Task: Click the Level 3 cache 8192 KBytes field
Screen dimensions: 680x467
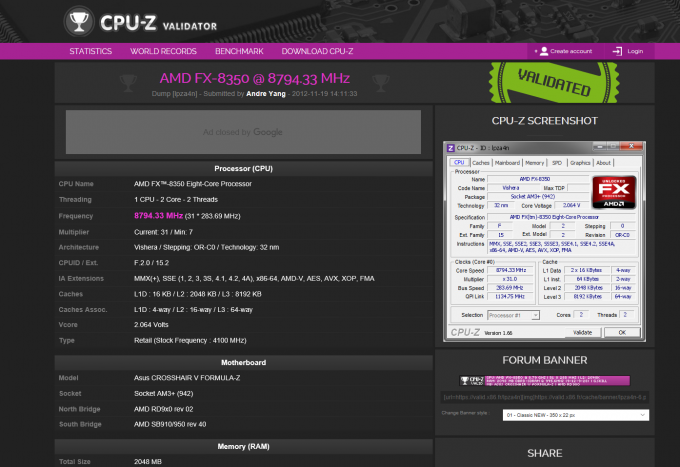Action: click(587, 297)
